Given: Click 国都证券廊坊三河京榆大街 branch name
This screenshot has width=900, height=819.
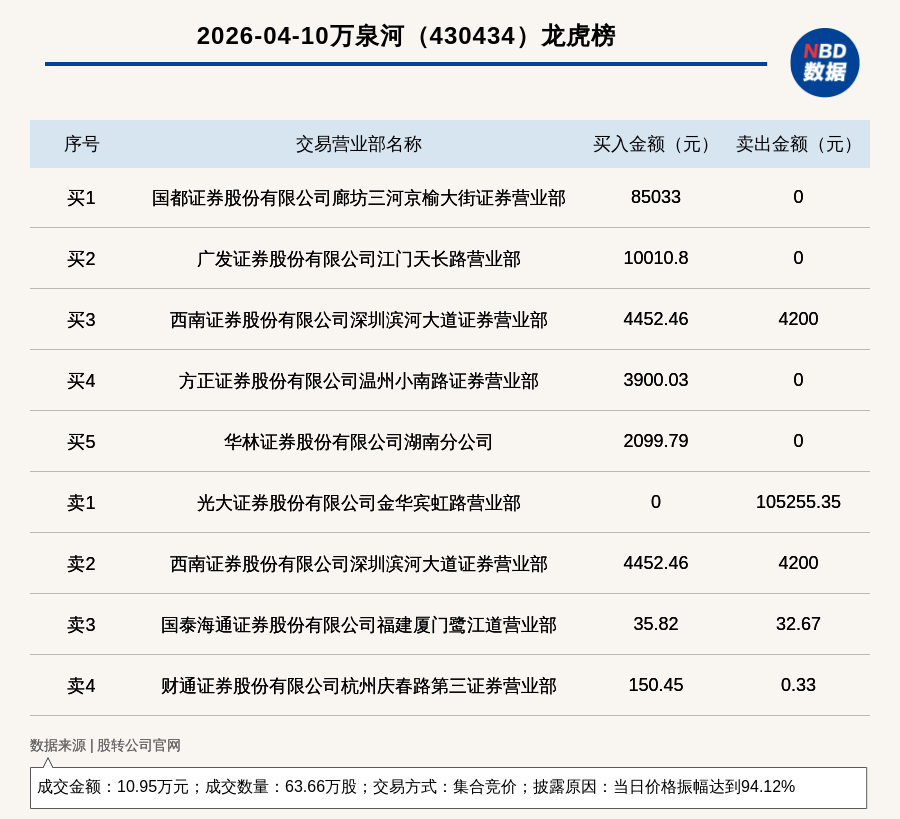Looking at the screenshot, I should point(358,198).
